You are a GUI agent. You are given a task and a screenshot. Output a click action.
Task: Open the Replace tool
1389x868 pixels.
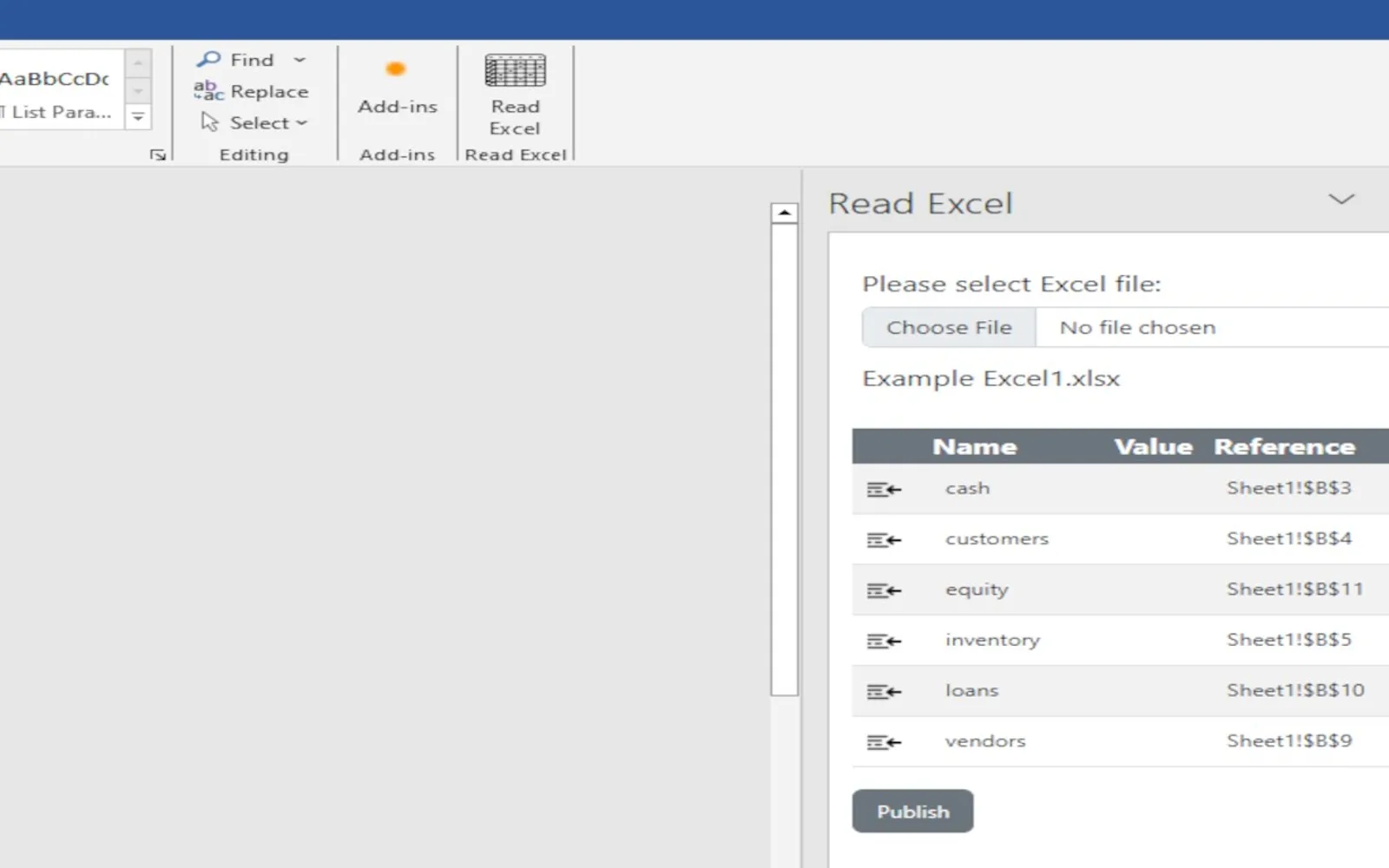[x=252, y=91]
